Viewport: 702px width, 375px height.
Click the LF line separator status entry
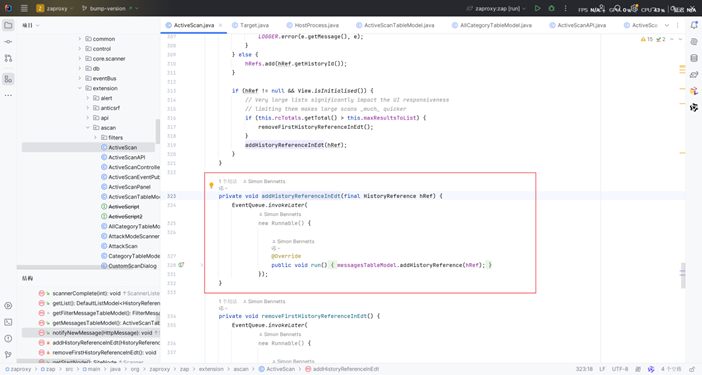(x=602, y=369)
